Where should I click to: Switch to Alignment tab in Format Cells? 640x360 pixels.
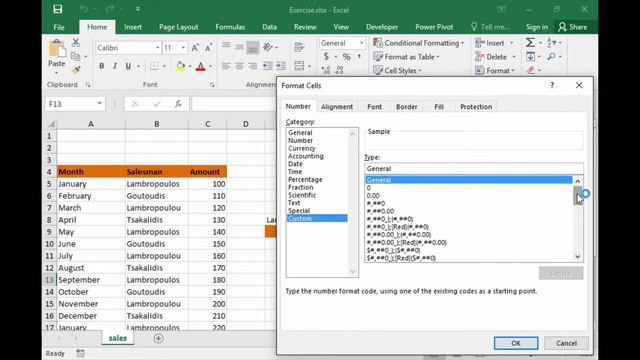coord(337,107)
